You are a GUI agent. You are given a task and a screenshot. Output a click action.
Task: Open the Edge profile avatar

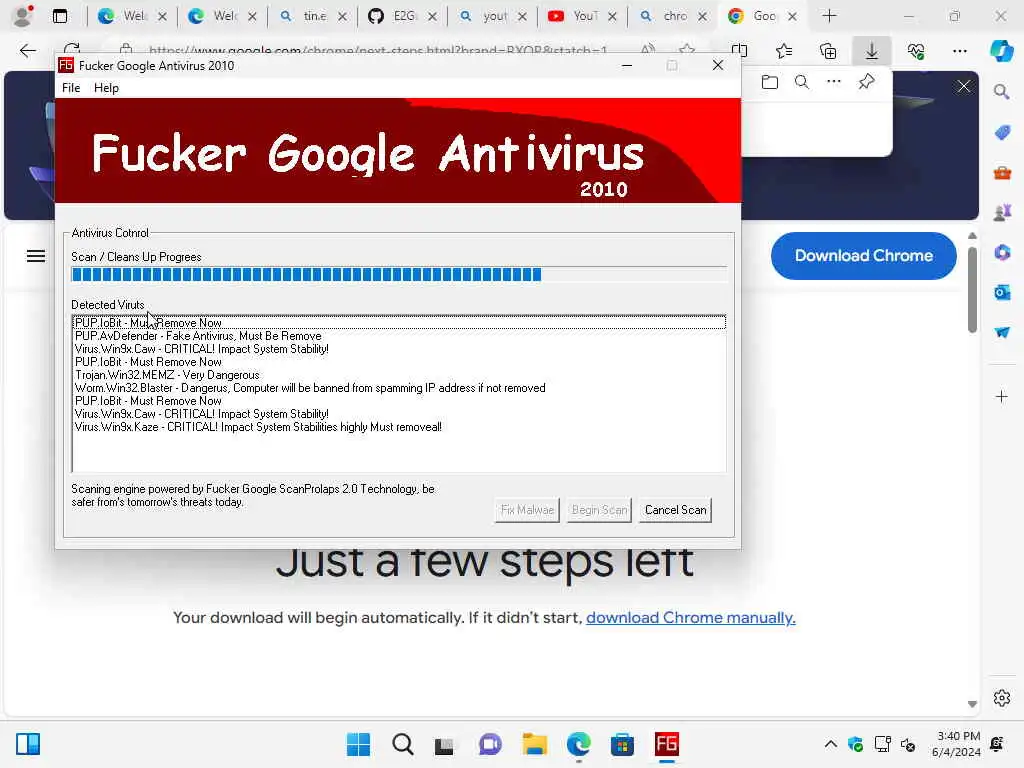pyautogui.click(x=23, y=16)
